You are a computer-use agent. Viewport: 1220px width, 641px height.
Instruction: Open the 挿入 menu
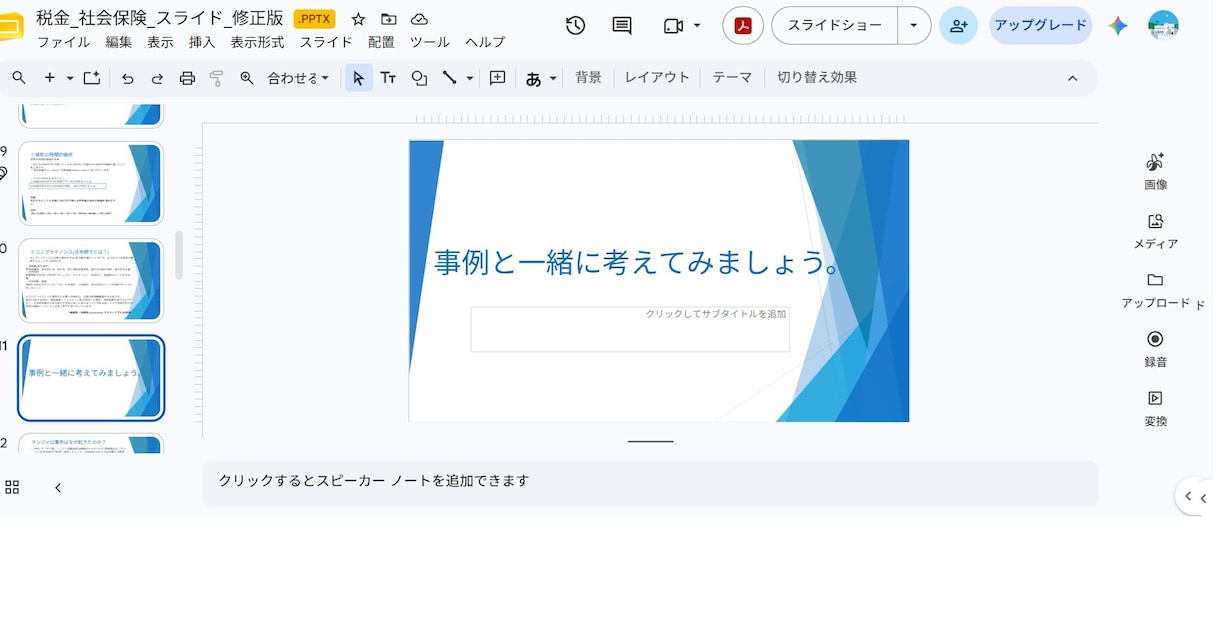point(202,43)
